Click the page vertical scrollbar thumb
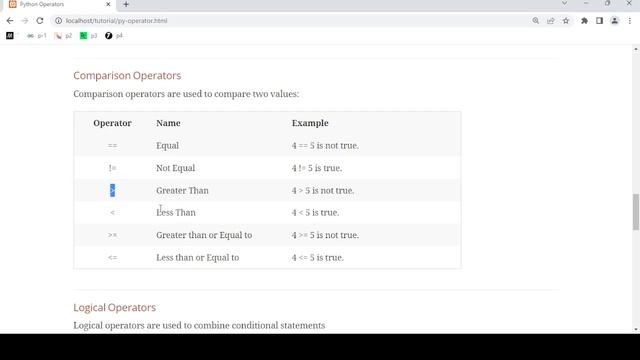 coord(636,212)
